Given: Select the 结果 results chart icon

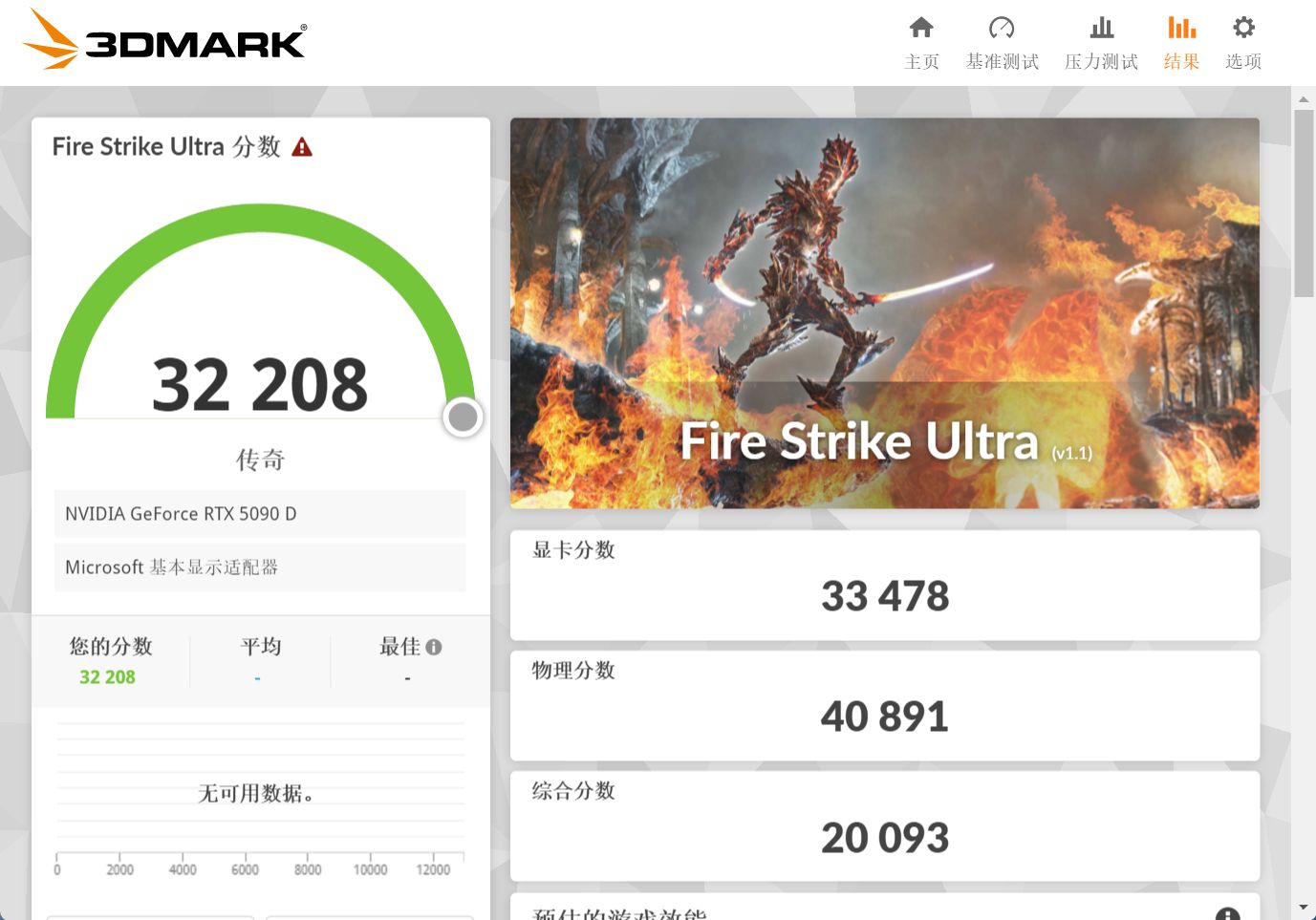Looking at the screenshot, I should [1182, 28].
